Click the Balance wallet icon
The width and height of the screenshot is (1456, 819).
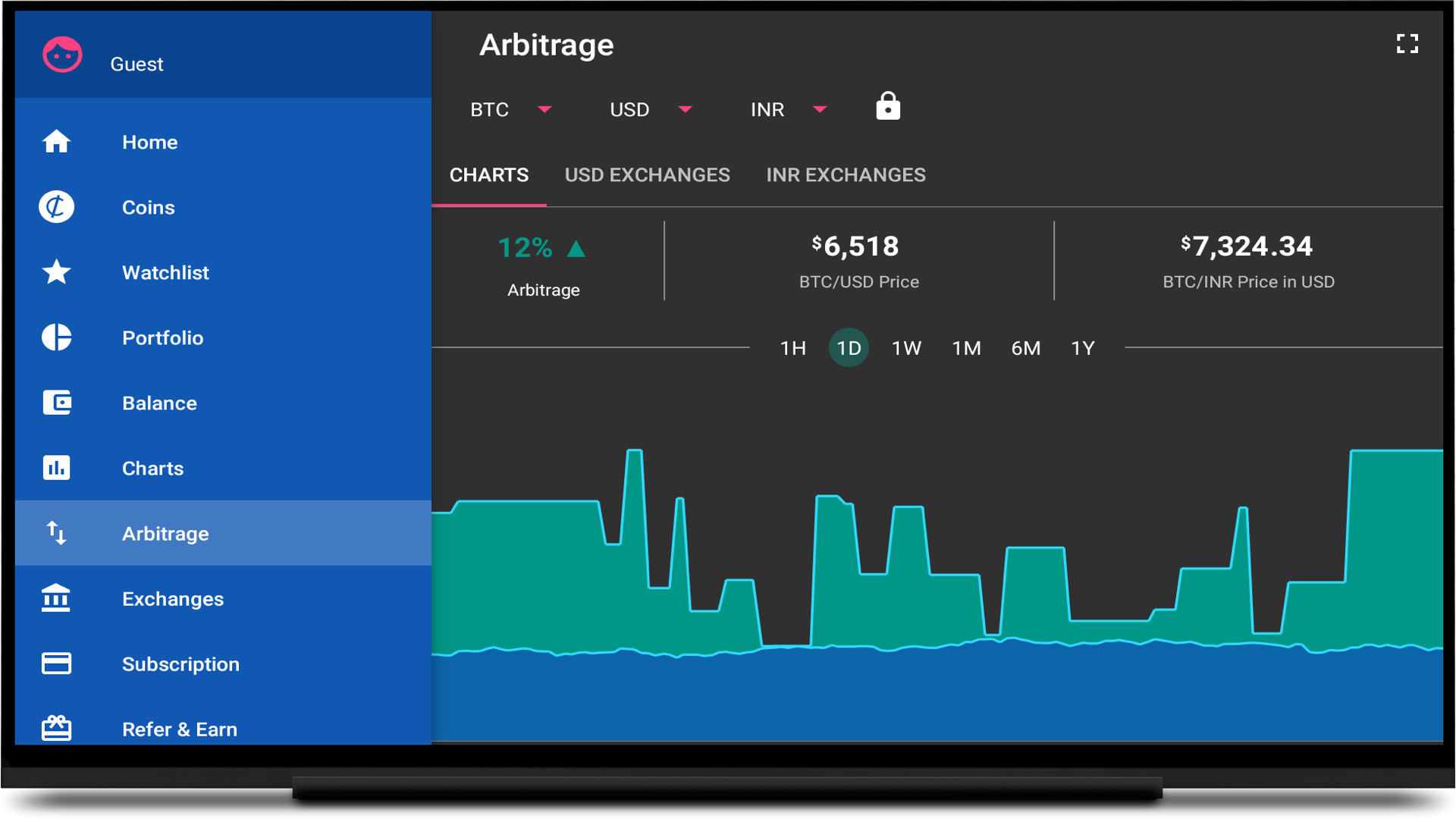tap(57, 403)
